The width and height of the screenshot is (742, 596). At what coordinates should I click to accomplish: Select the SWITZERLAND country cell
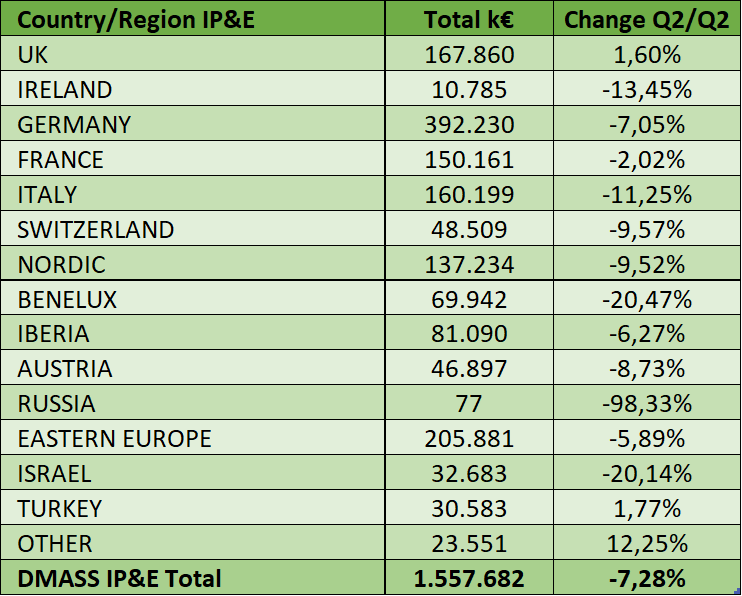click(x=96, y=230)
